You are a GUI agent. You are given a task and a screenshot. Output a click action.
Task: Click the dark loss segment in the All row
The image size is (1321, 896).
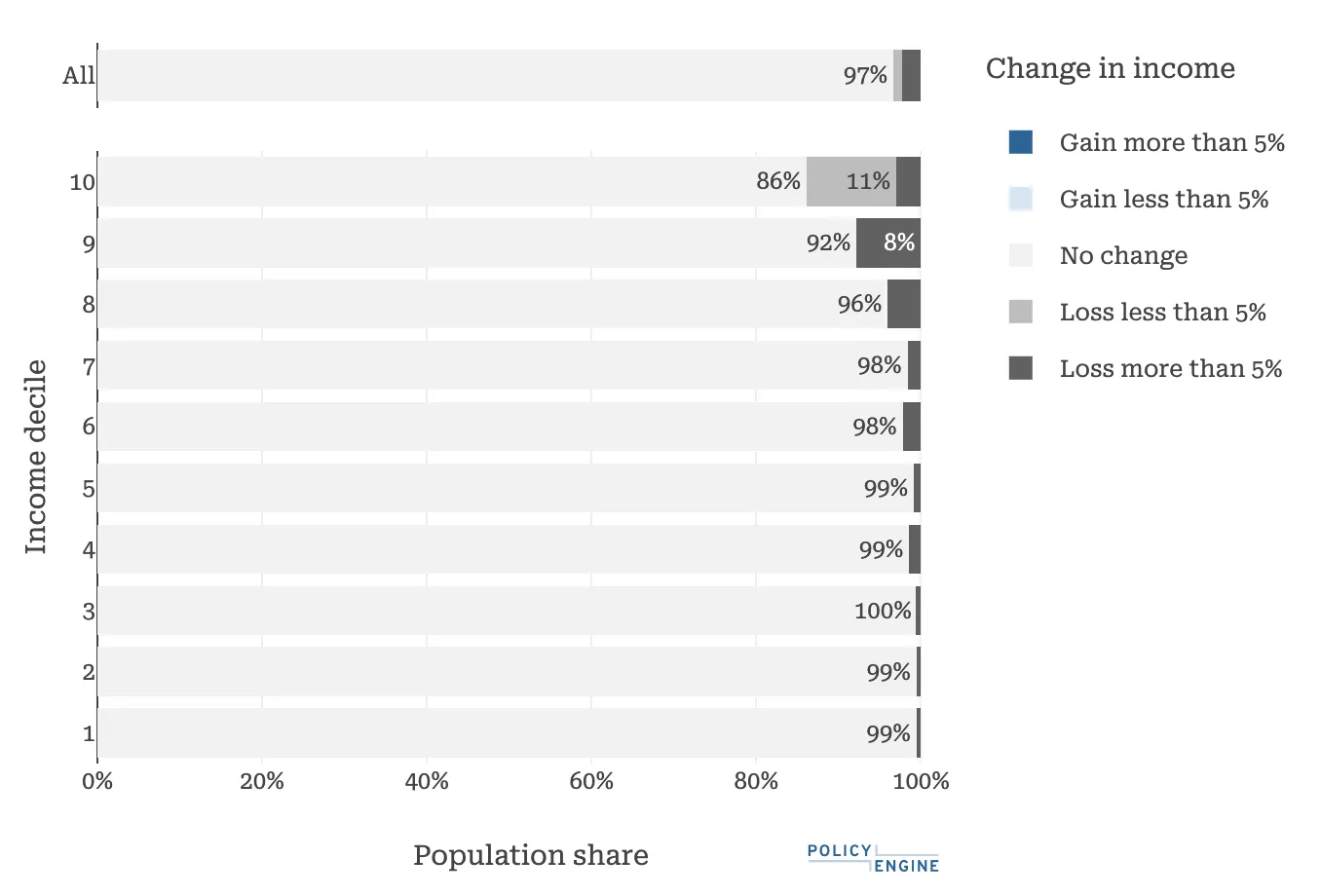[x=911, y=75]
